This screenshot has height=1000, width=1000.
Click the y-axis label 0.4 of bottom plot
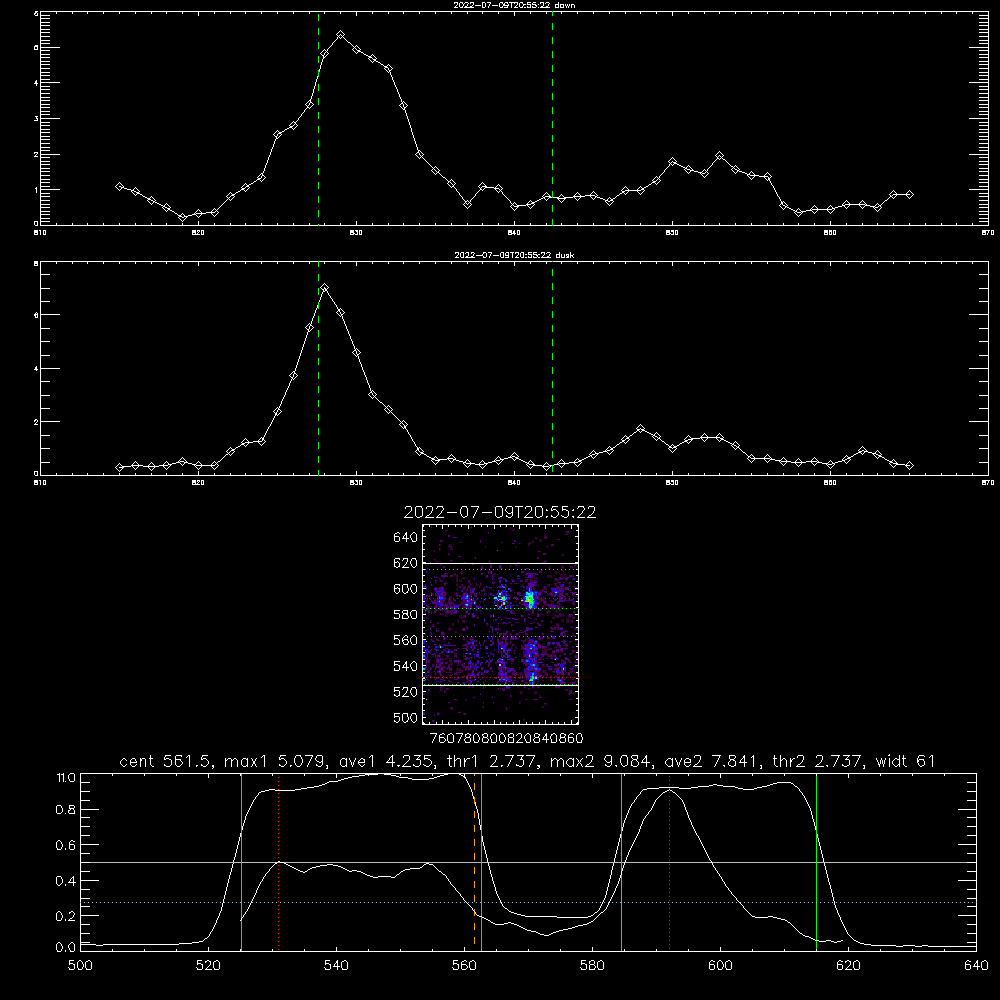point(66,881)
